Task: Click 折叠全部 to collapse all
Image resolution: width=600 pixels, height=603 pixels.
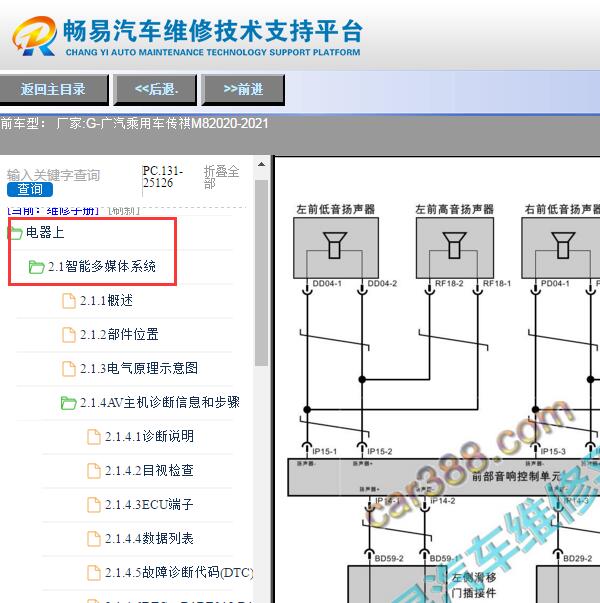Action: [221, 177]
